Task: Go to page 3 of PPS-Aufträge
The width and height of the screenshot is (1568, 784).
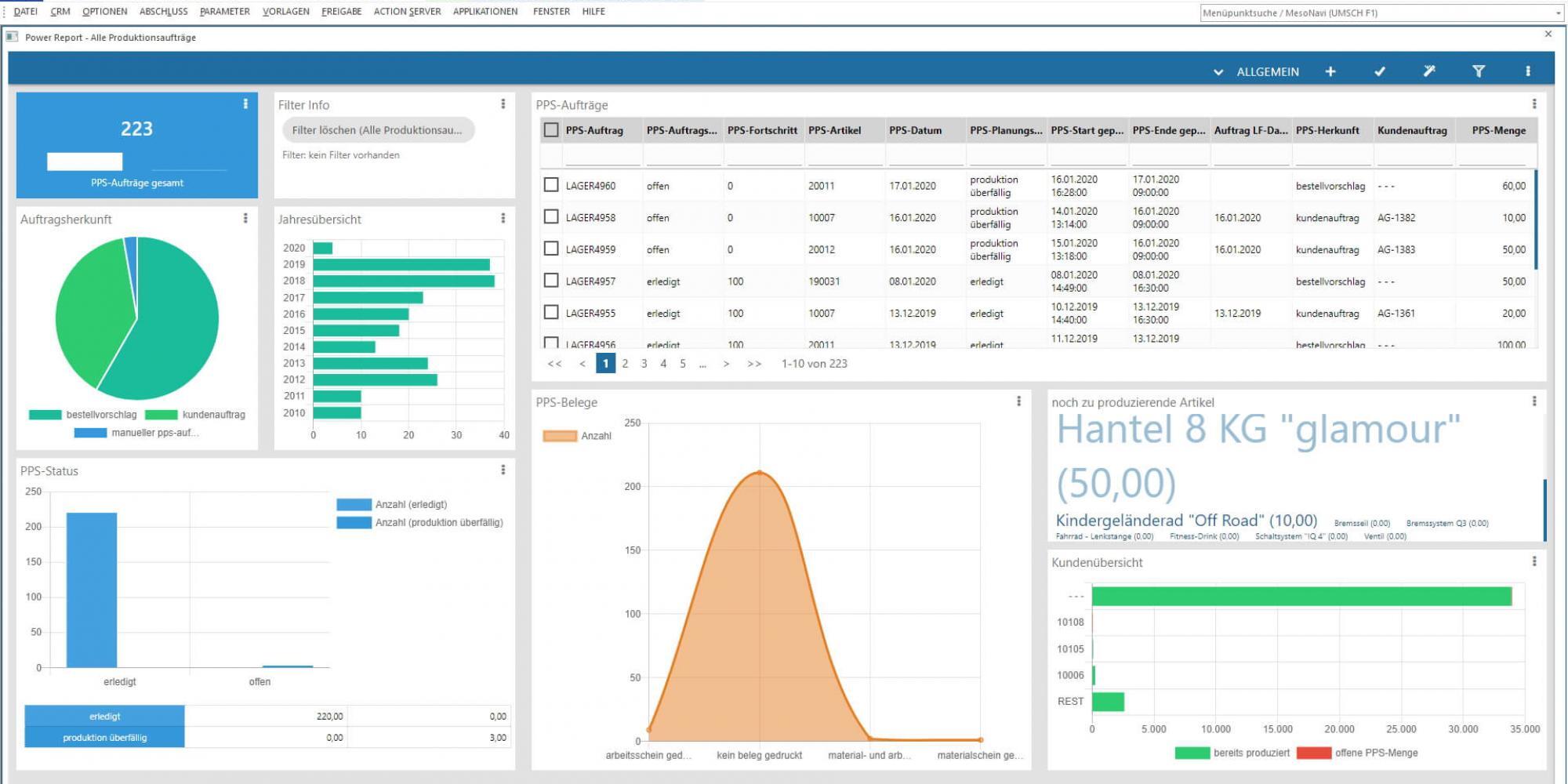Action: (644, 363)
